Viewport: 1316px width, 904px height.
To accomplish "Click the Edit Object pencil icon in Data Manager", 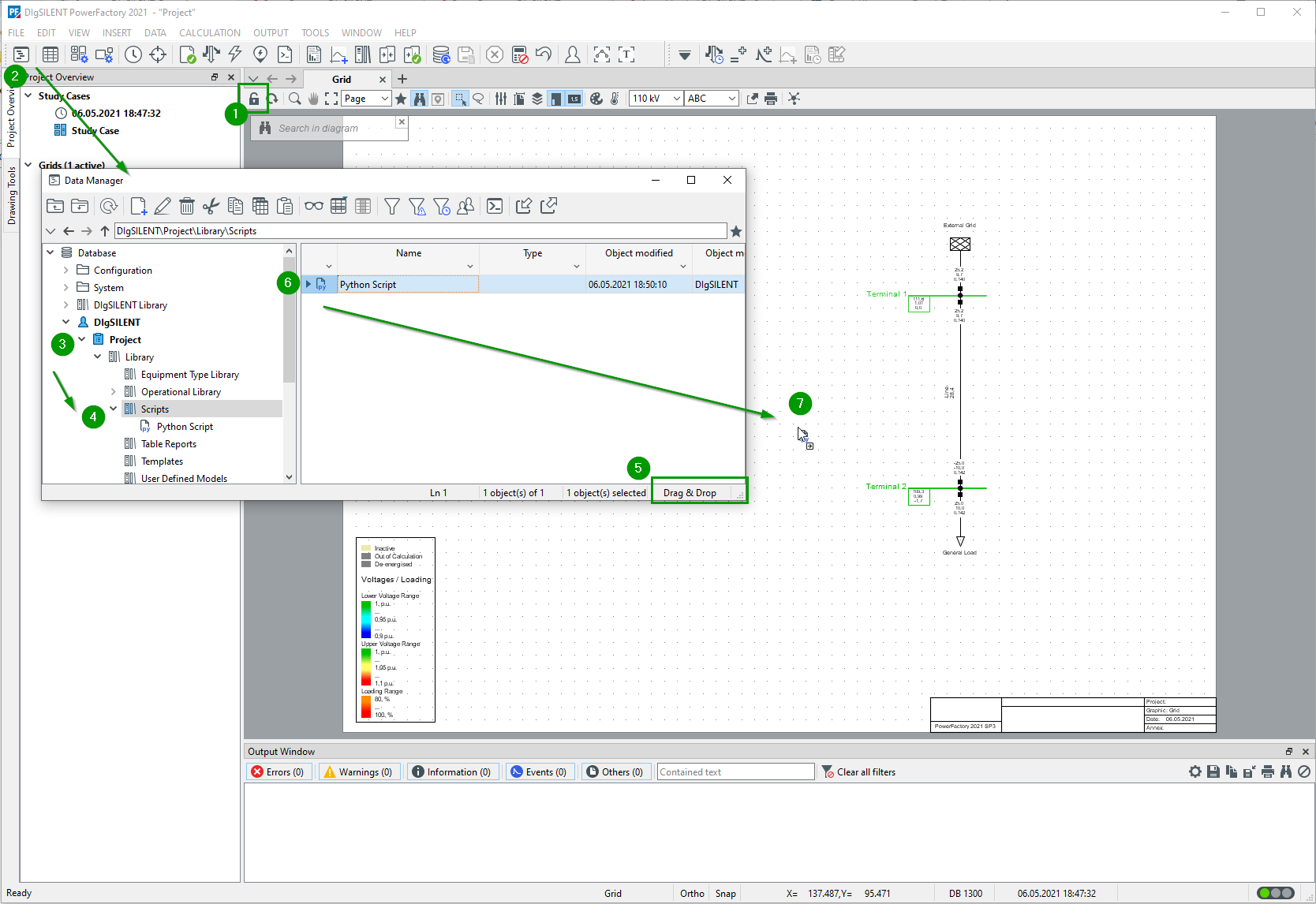I will 163,206.
